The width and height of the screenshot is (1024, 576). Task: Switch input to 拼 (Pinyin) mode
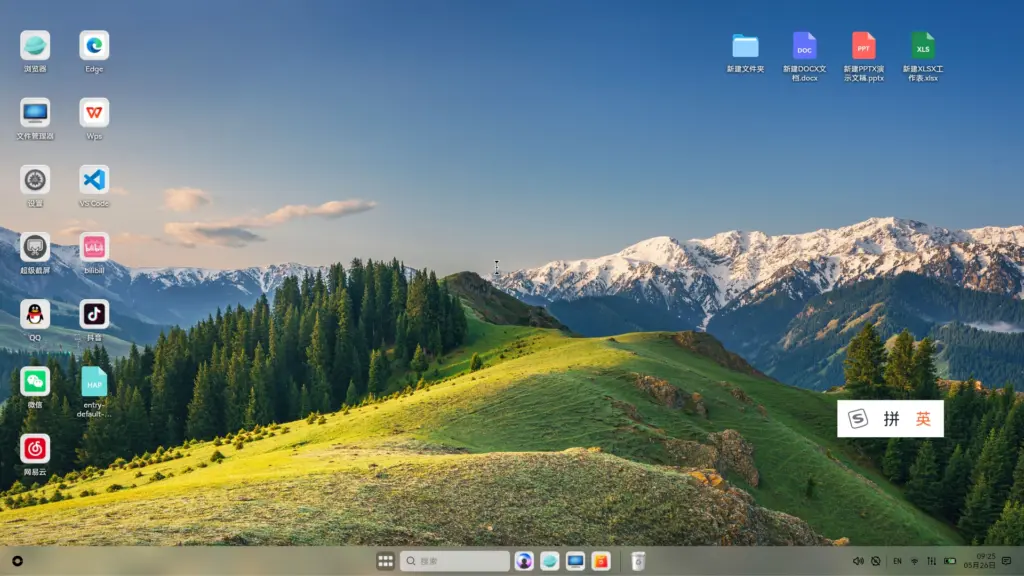pos(891,419)
